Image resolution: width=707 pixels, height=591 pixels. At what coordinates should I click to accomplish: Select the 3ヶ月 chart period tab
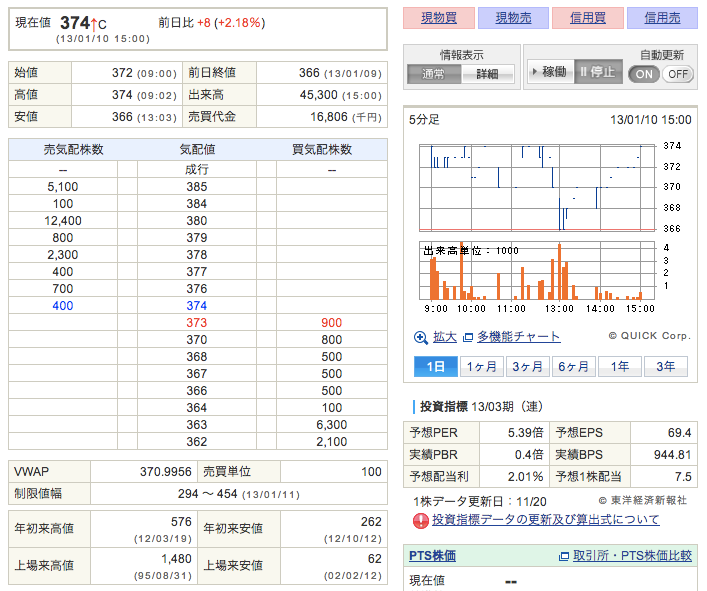(x=528, y=367)
